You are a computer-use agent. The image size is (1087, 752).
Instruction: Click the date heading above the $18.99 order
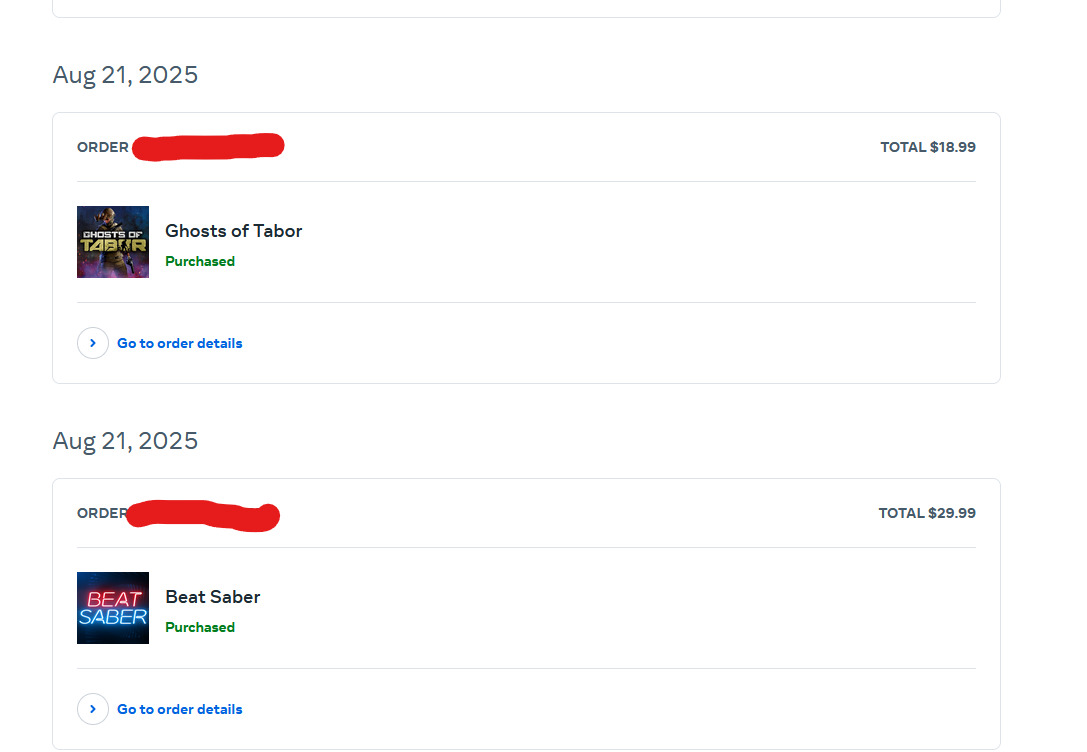pyautogui.click(x=125, y=75)
